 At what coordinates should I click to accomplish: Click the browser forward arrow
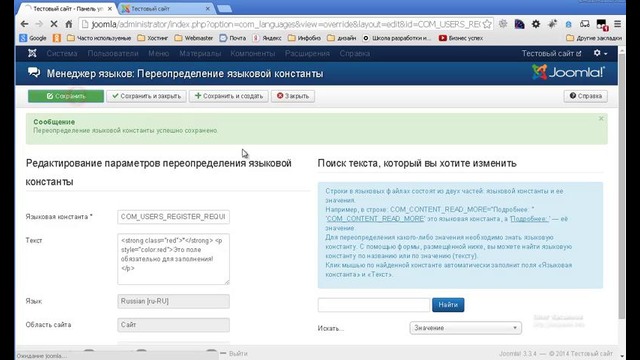click(x=39, y=24)
